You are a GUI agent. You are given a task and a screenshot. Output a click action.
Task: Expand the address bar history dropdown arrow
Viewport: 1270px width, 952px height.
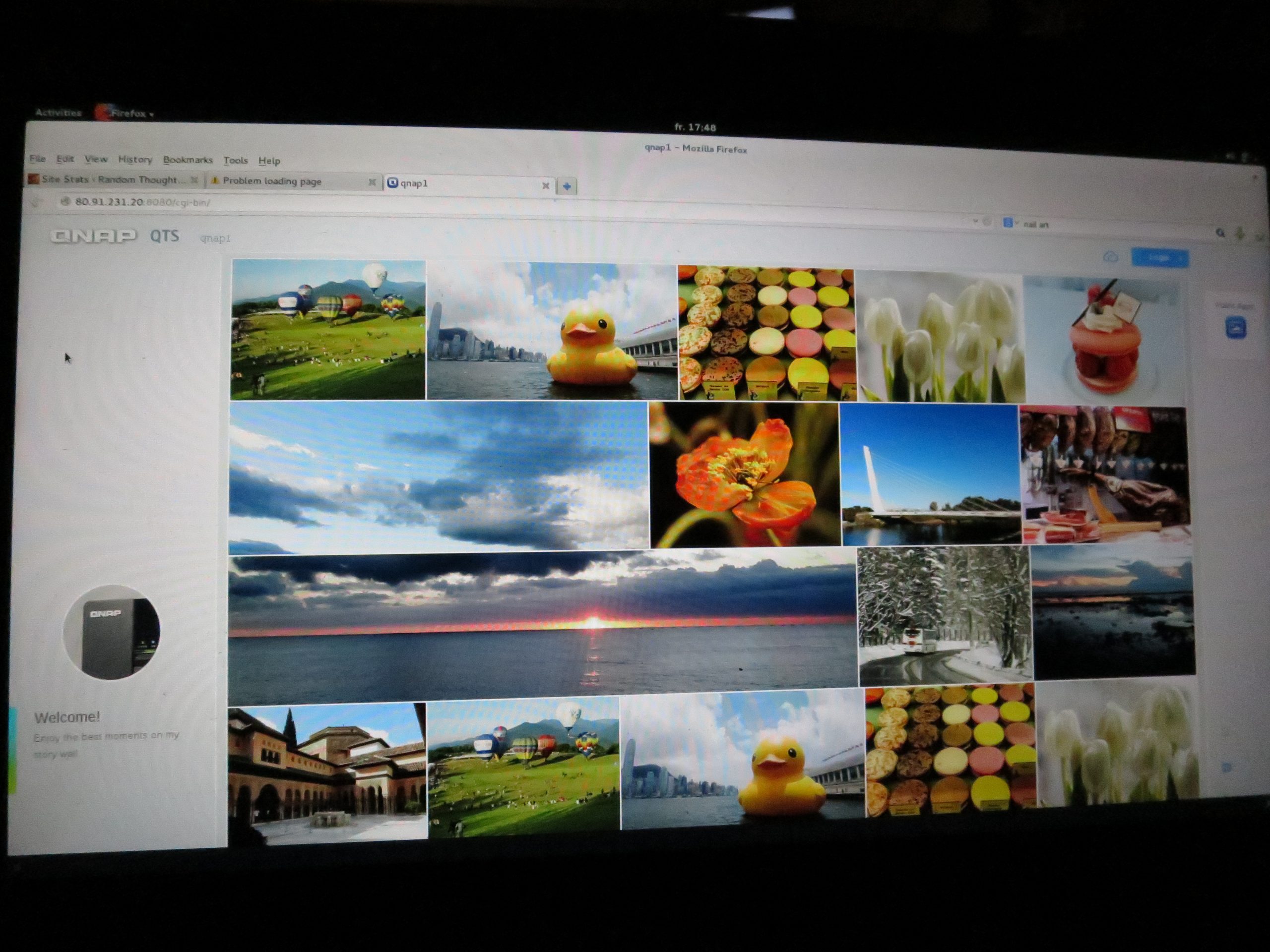[x=974, y=221]
